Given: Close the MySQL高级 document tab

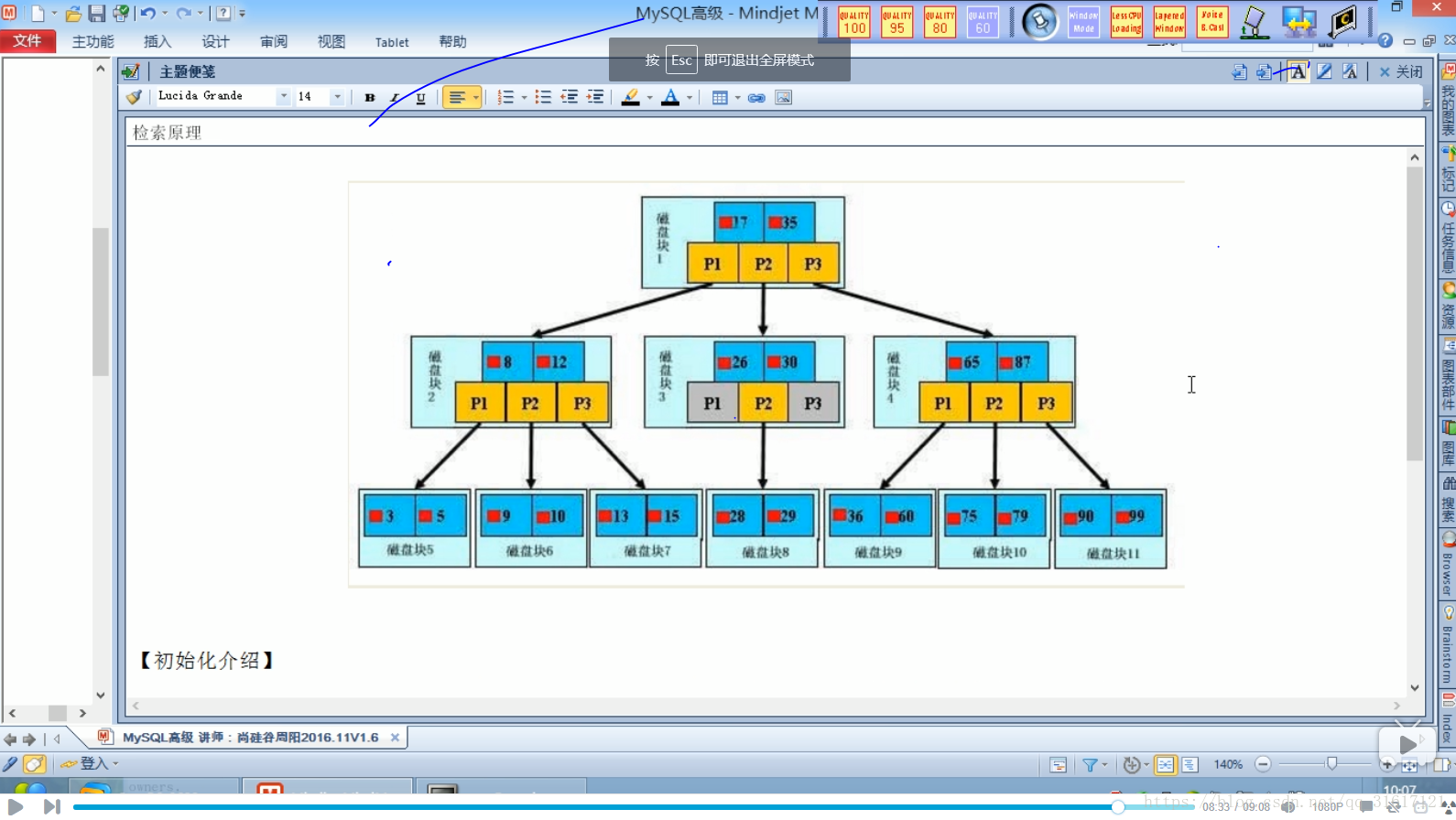Looking at the screenshot, I should point(395,737).
